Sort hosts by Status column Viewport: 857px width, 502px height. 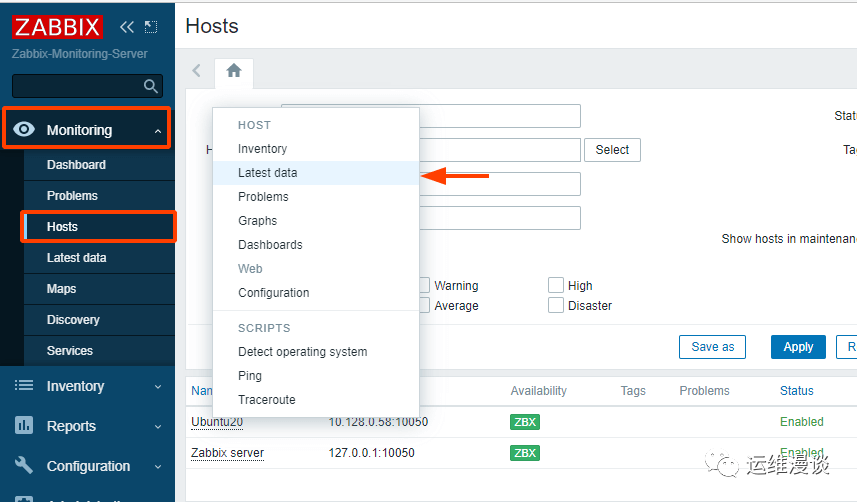796,390
